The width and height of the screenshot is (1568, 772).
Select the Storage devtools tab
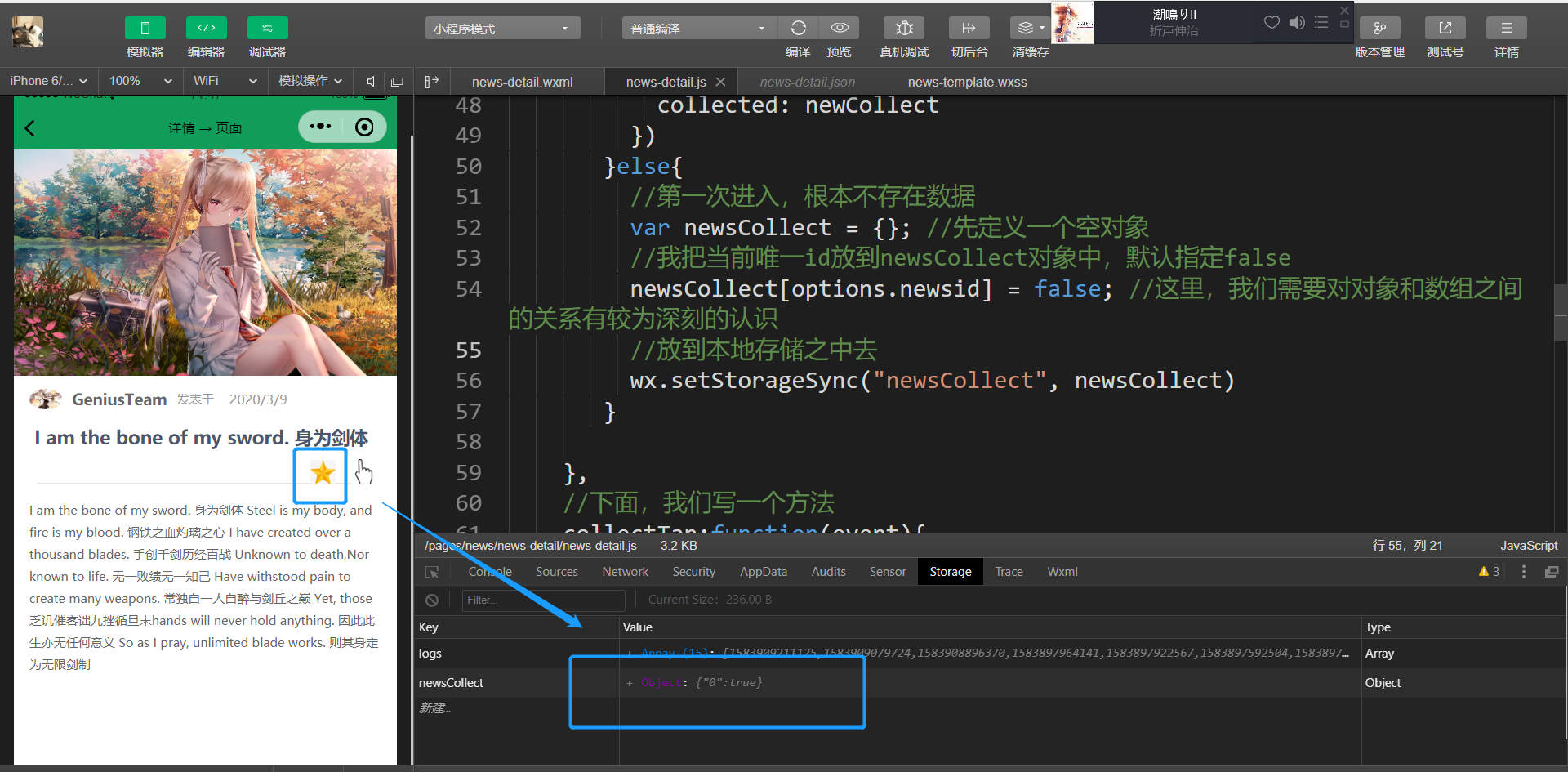click(951, 572)
